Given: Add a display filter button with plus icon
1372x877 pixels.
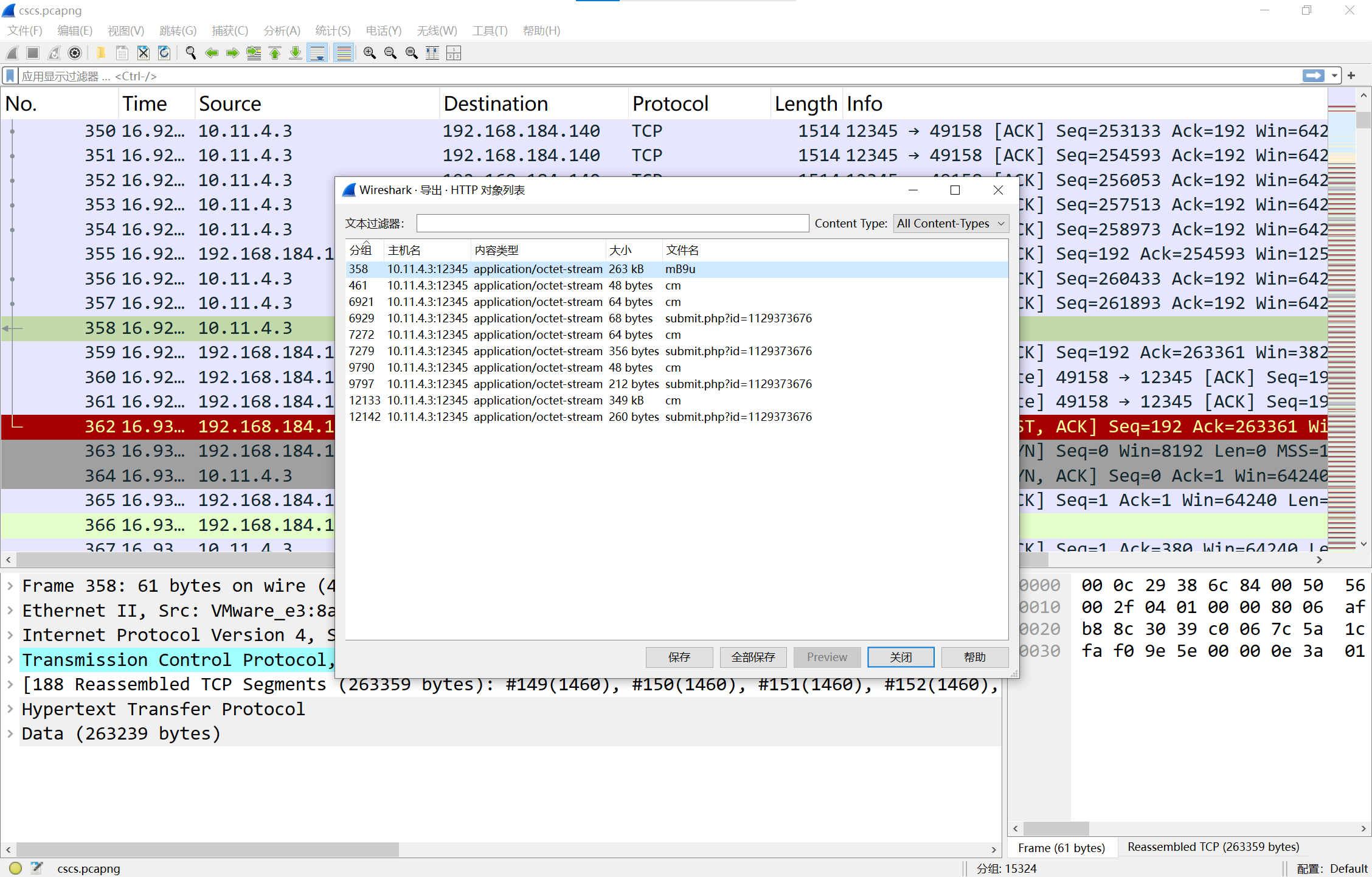Looking at the screenshot, I should [1351, 75].
